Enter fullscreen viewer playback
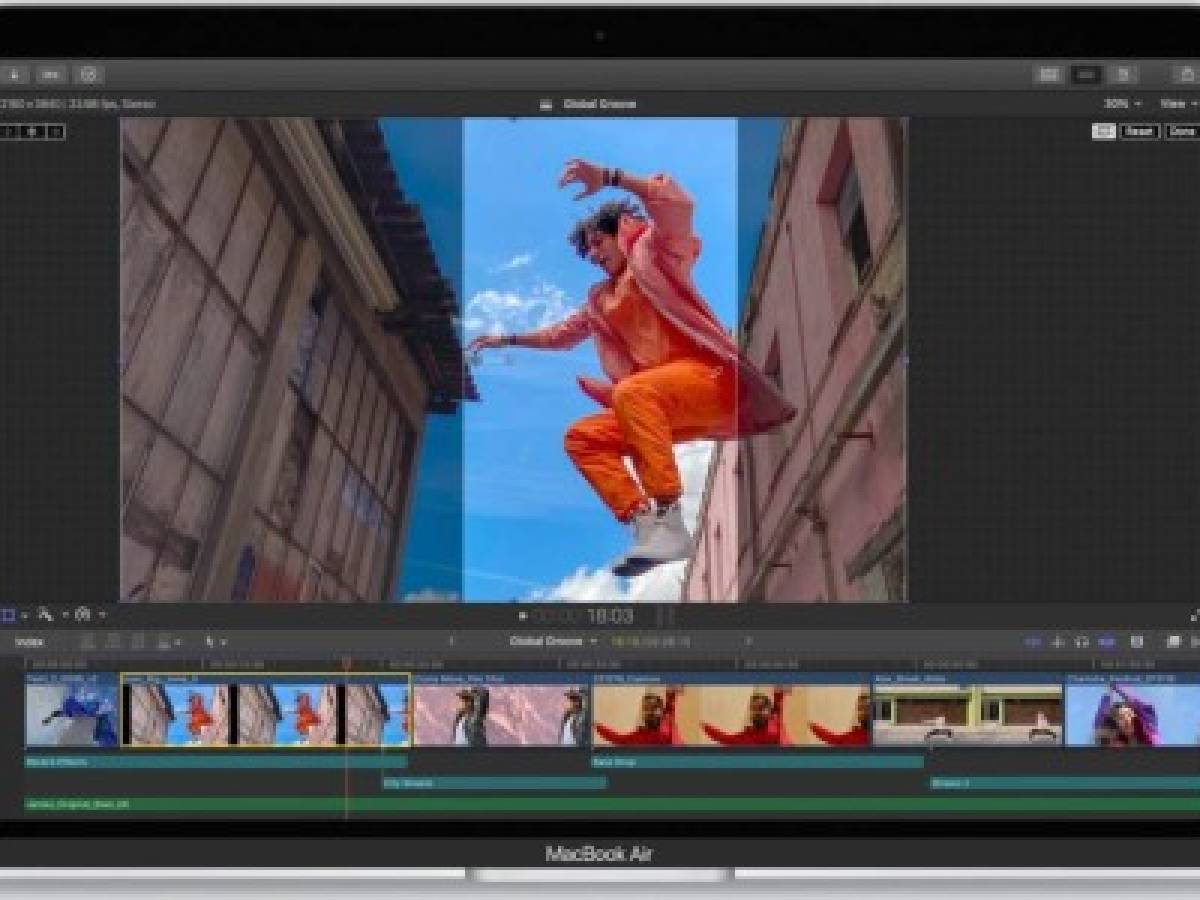1200x900 pixels. (x=1195, y=616)
